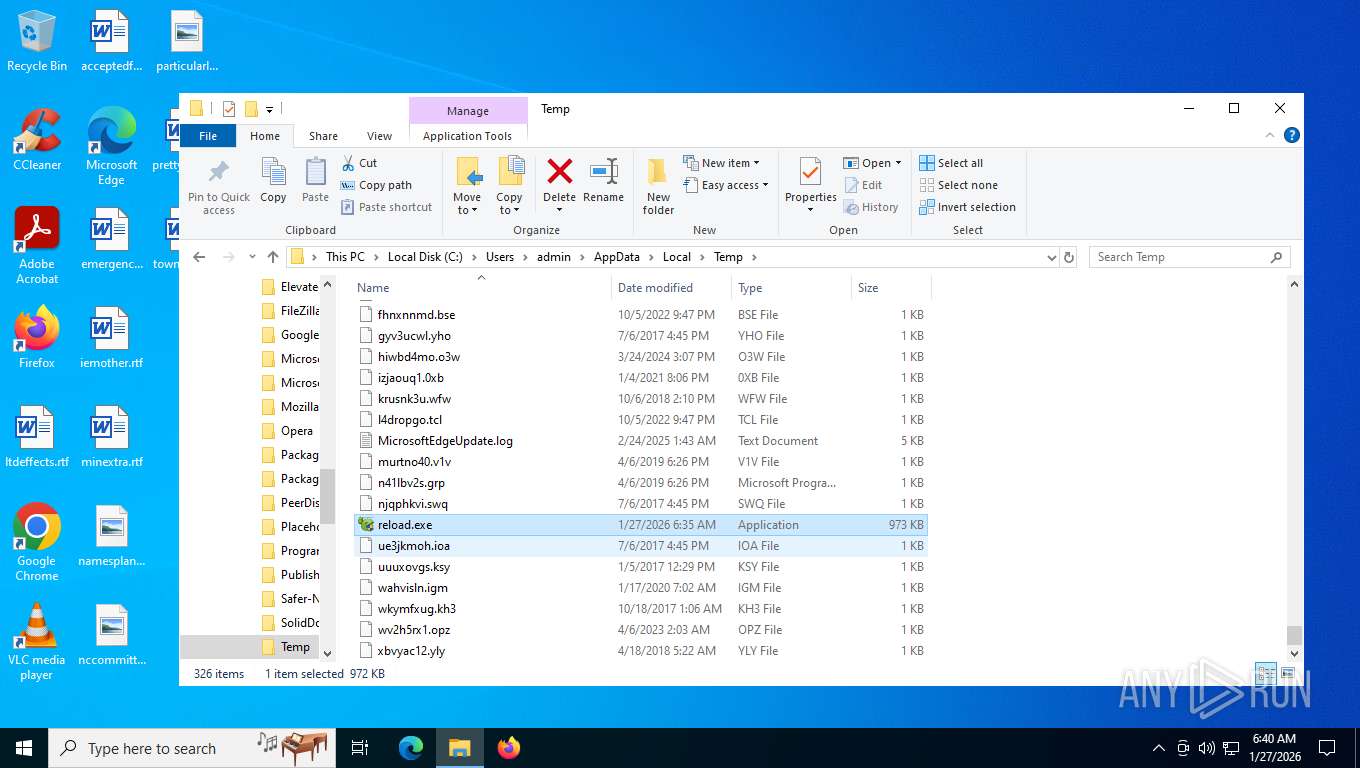Viewport: 1360px width, 768px height.
Task: Select ue3jkmoh.ioa file
Action: (641, 546)
